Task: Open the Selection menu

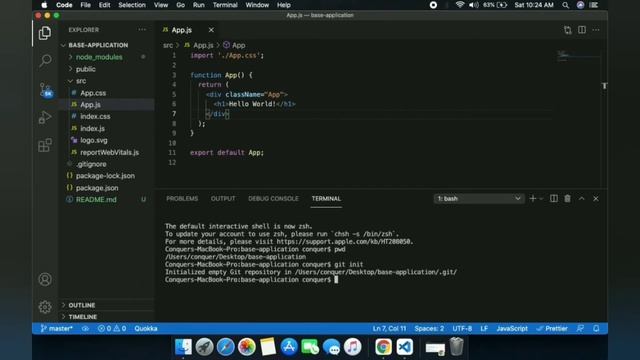Action: coord(132,5)
